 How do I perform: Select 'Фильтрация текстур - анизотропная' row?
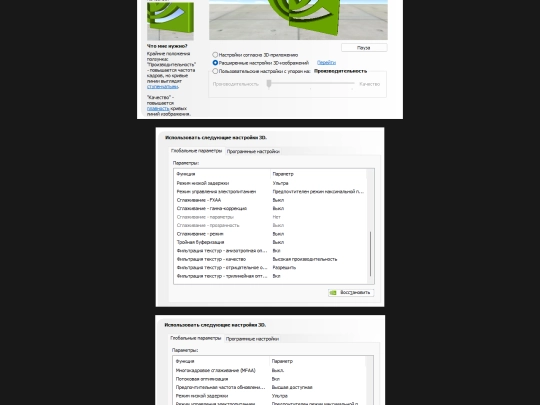[270, 251]
